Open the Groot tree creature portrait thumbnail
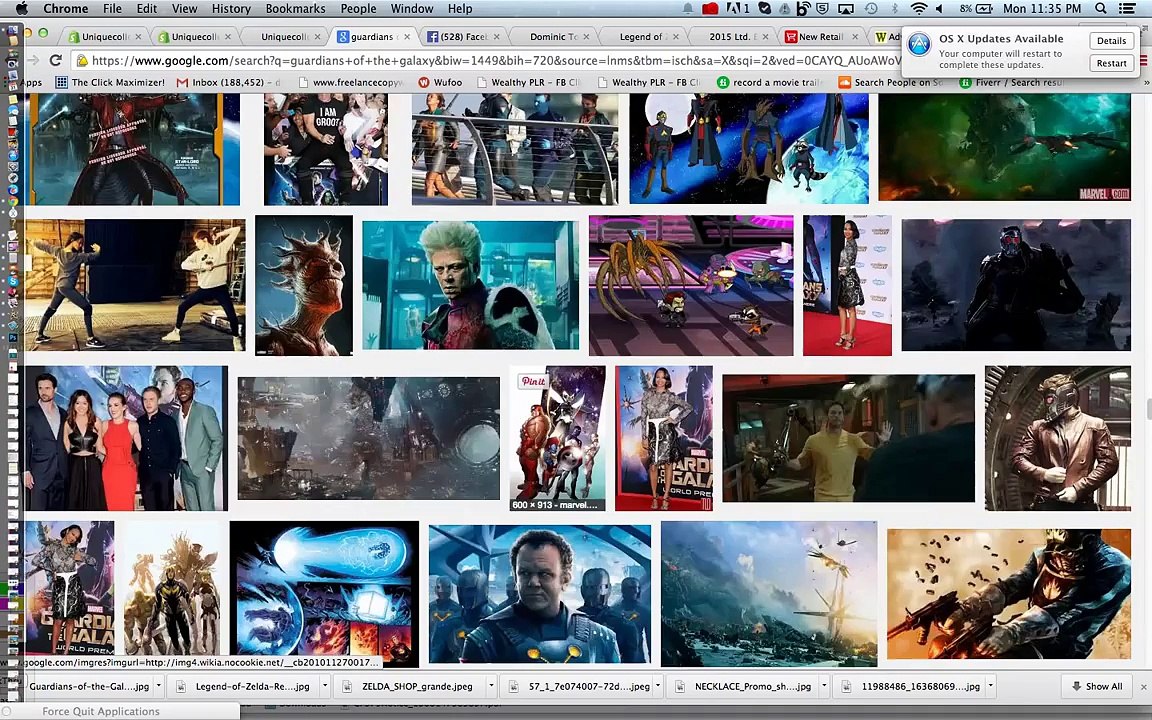This screenshot has height=720, width=1152. (303, 286)
